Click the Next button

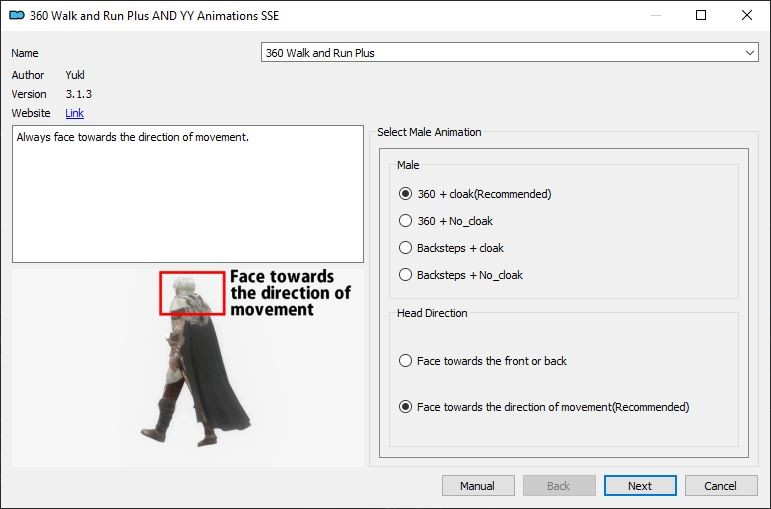[640, 486]
